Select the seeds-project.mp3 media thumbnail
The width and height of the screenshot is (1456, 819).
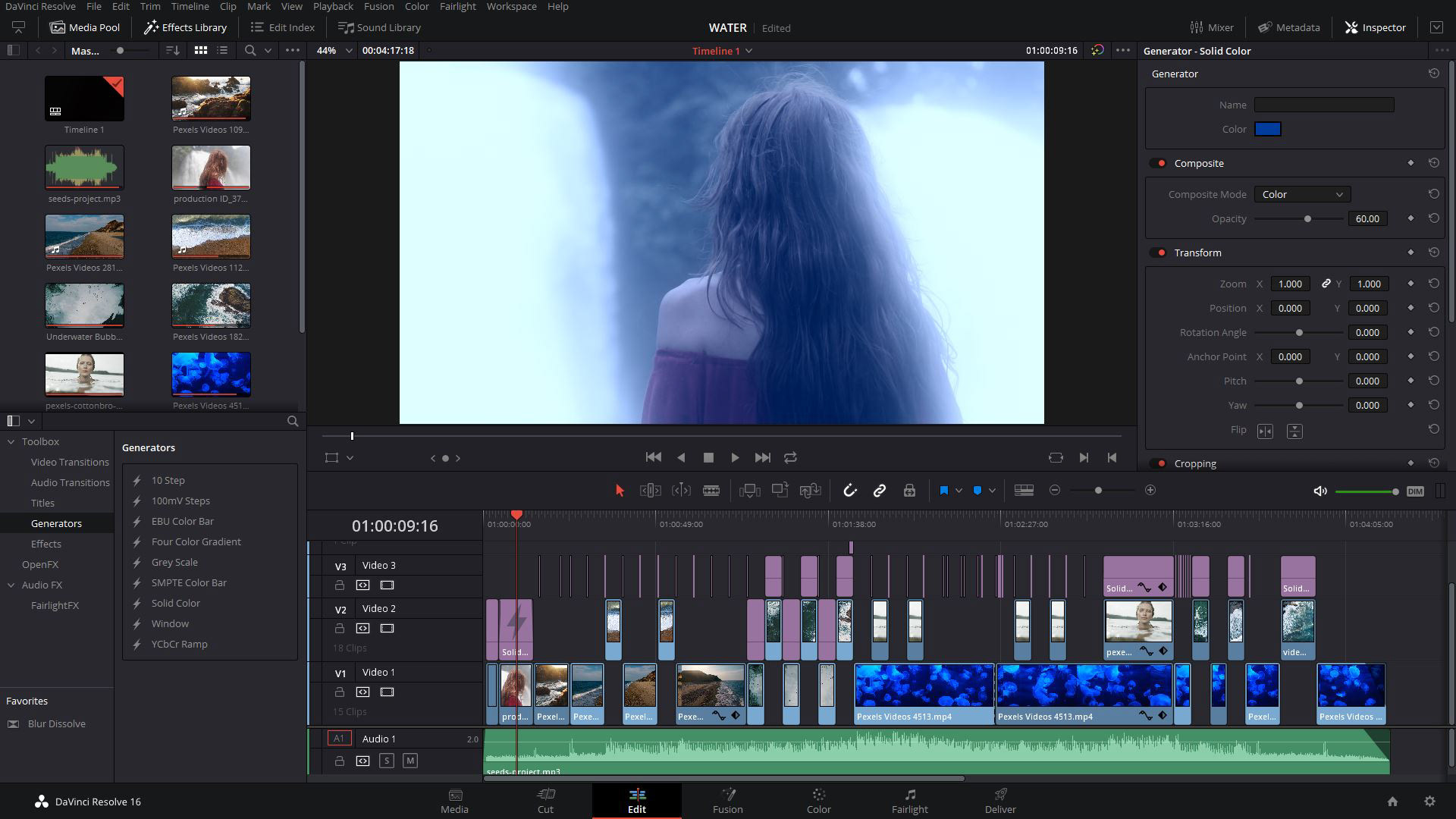[84, 168]
